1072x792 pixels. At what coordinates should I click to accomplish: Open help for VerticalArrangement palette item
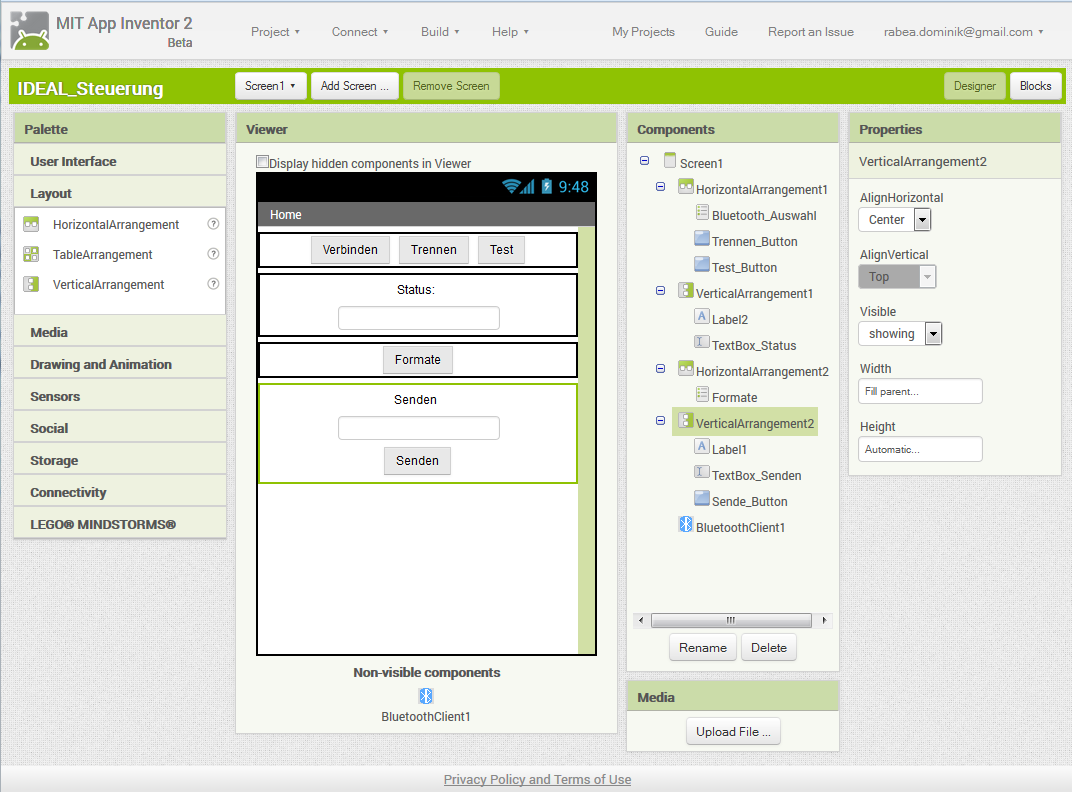point(213,284)
